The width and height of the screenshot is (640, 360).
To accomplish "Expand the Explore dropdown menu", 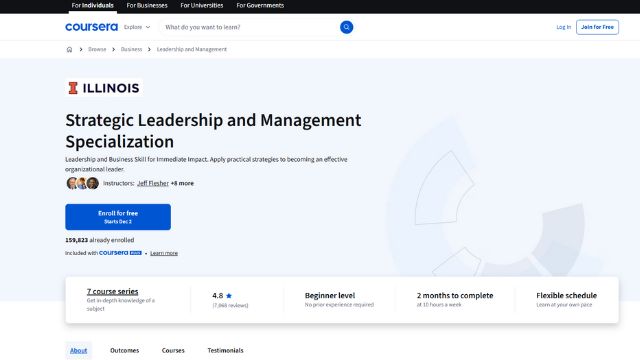I will tap(137, 27).
